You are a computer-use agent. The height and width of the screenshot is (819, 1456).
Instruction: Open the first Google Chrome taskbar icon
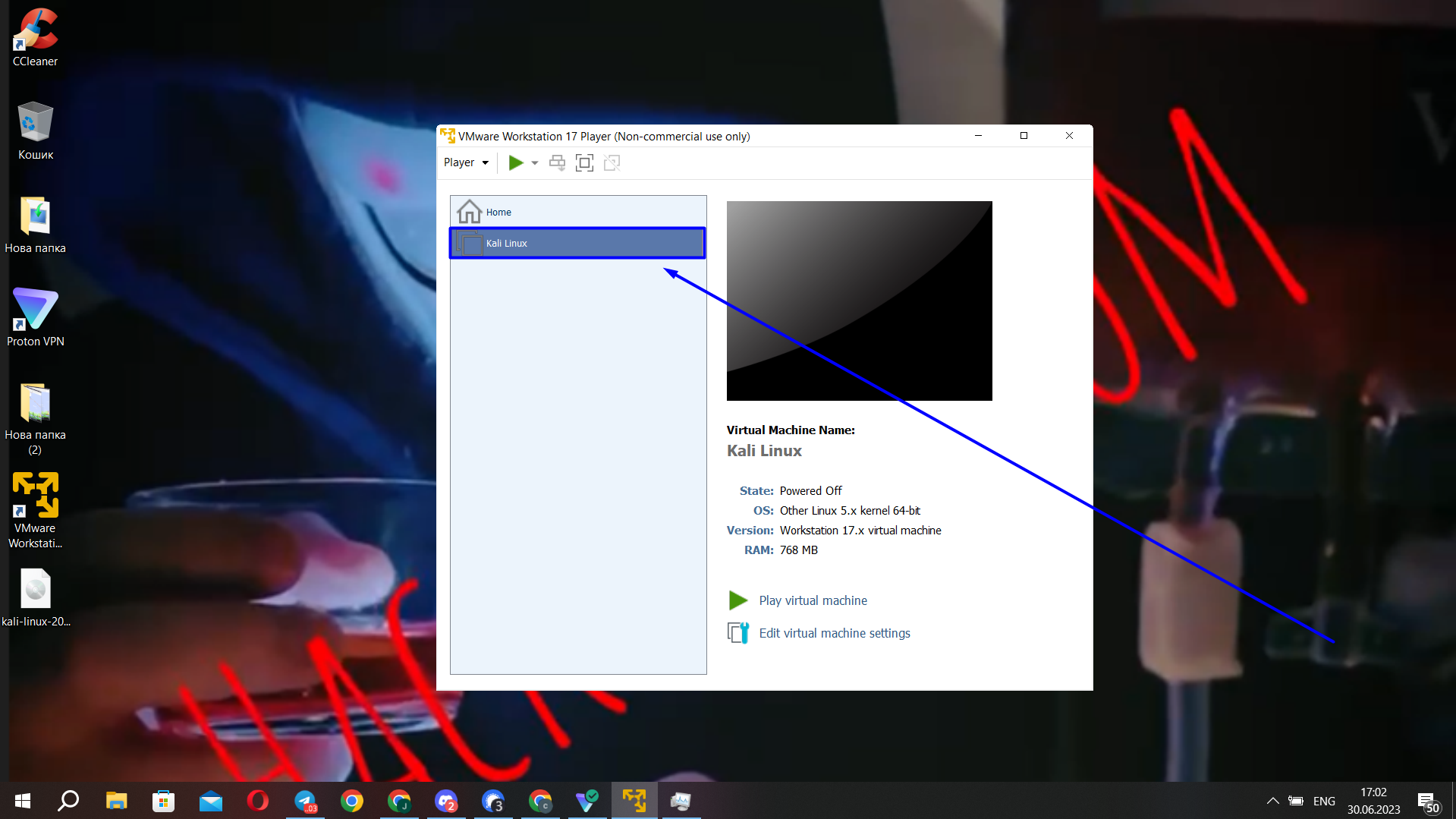(352, 801)
